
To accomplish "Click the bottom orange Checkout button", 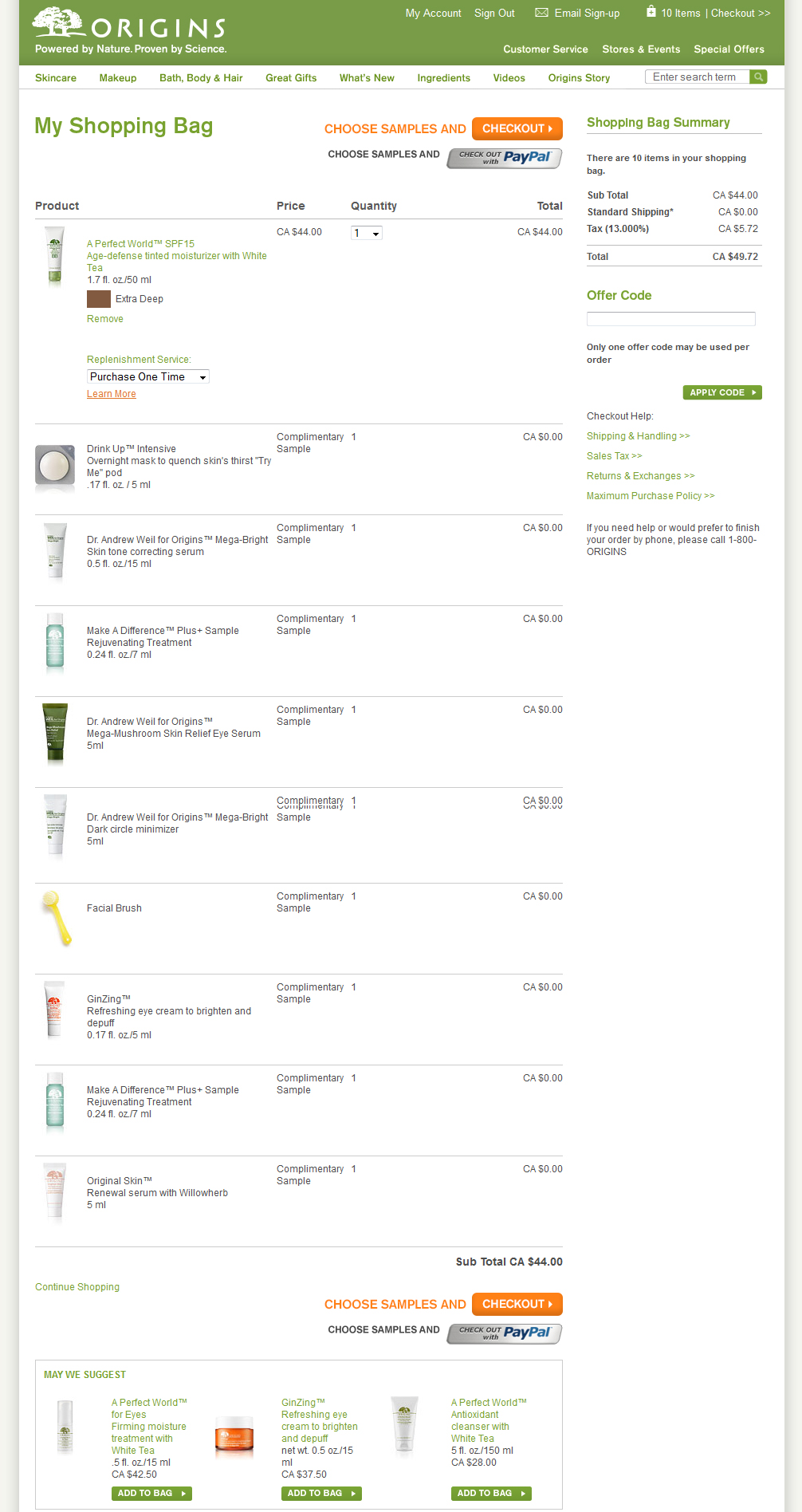I will [517, 1304].
